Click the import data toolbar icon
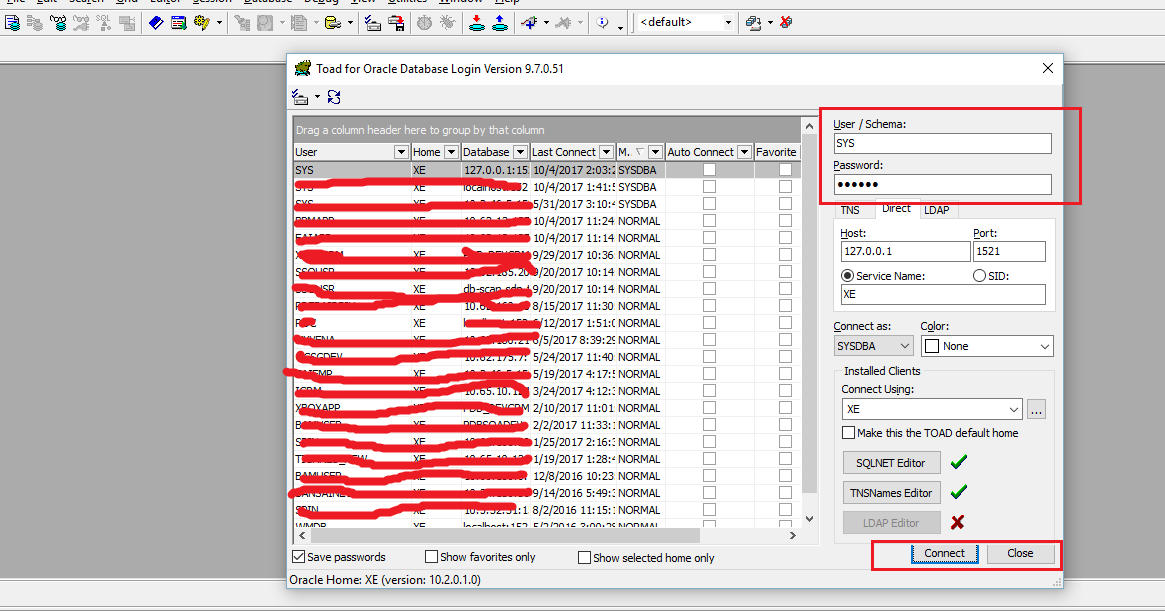The height and width of the screenshot is (611, 1165). pos(476,22)
